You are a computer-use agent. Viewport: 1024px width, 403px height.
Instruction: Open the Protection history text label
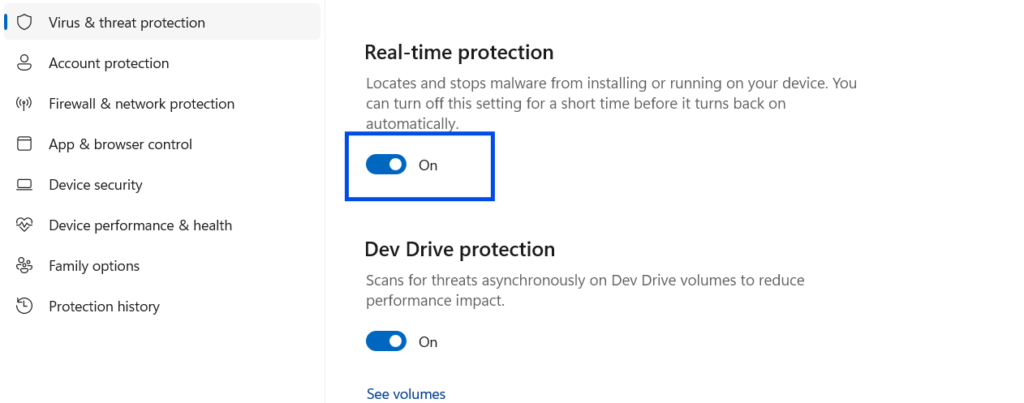(x=104, y=306)
